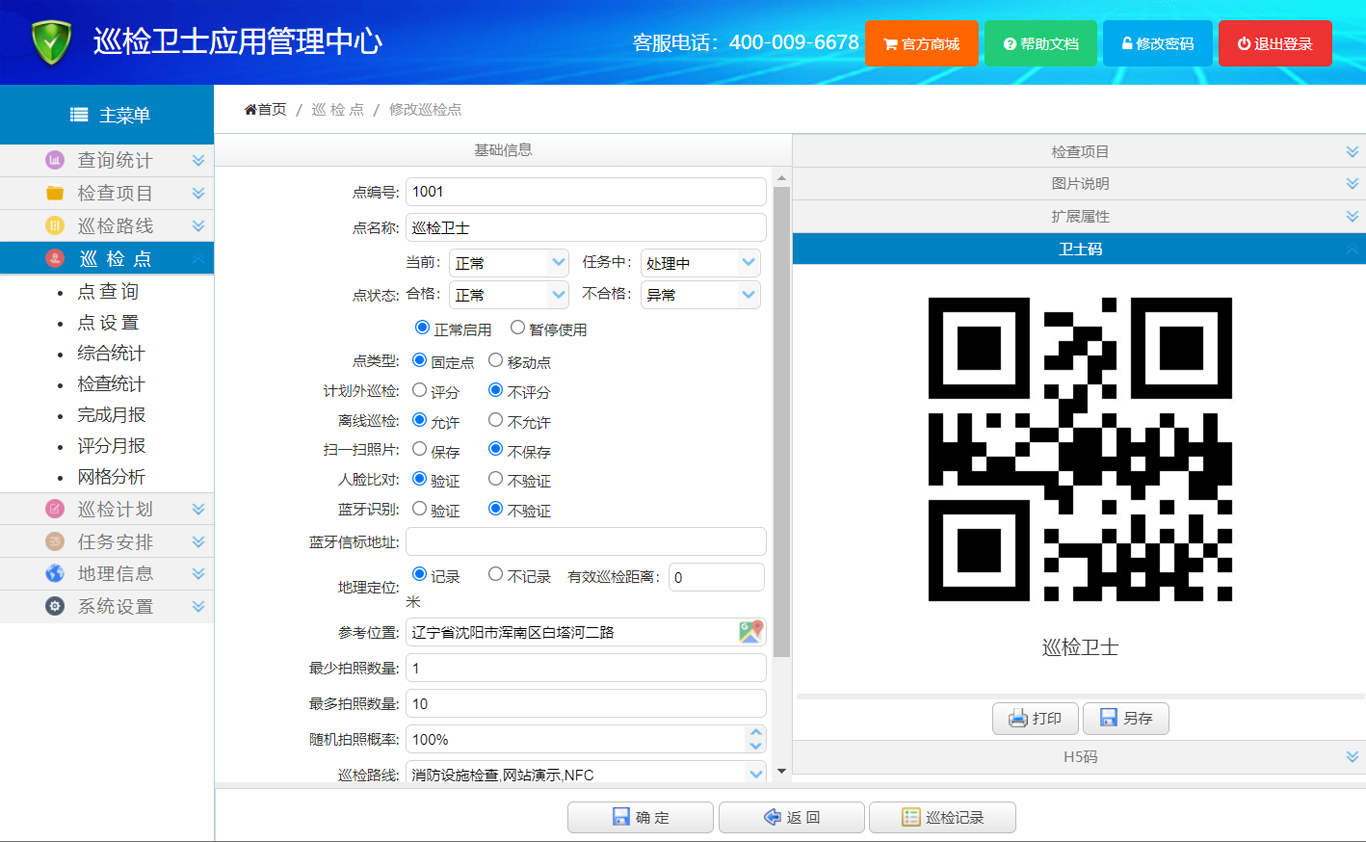Select the 暂停使用 radio button
Viewport: 1366px width, 842px height.
(x=517, y=328)
